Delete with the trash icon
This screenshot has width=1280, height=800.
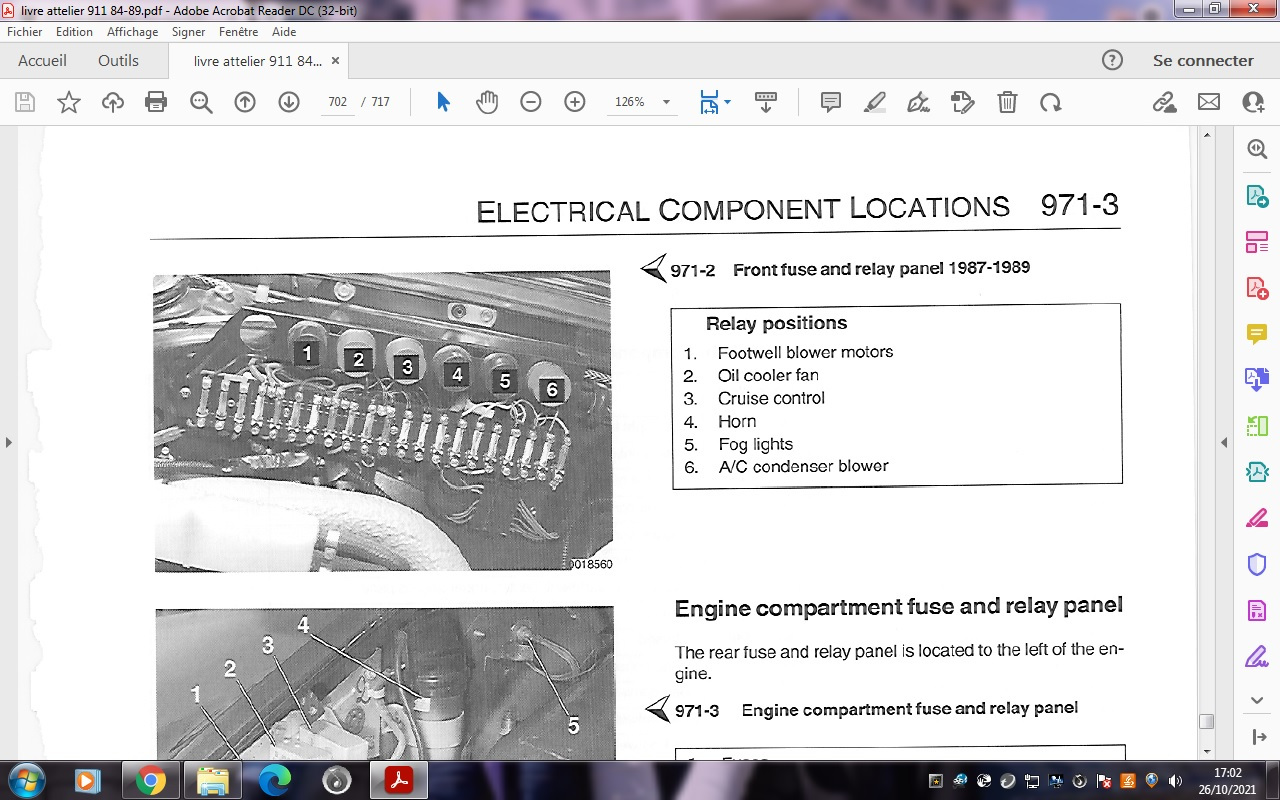[x=1007, y=102]
